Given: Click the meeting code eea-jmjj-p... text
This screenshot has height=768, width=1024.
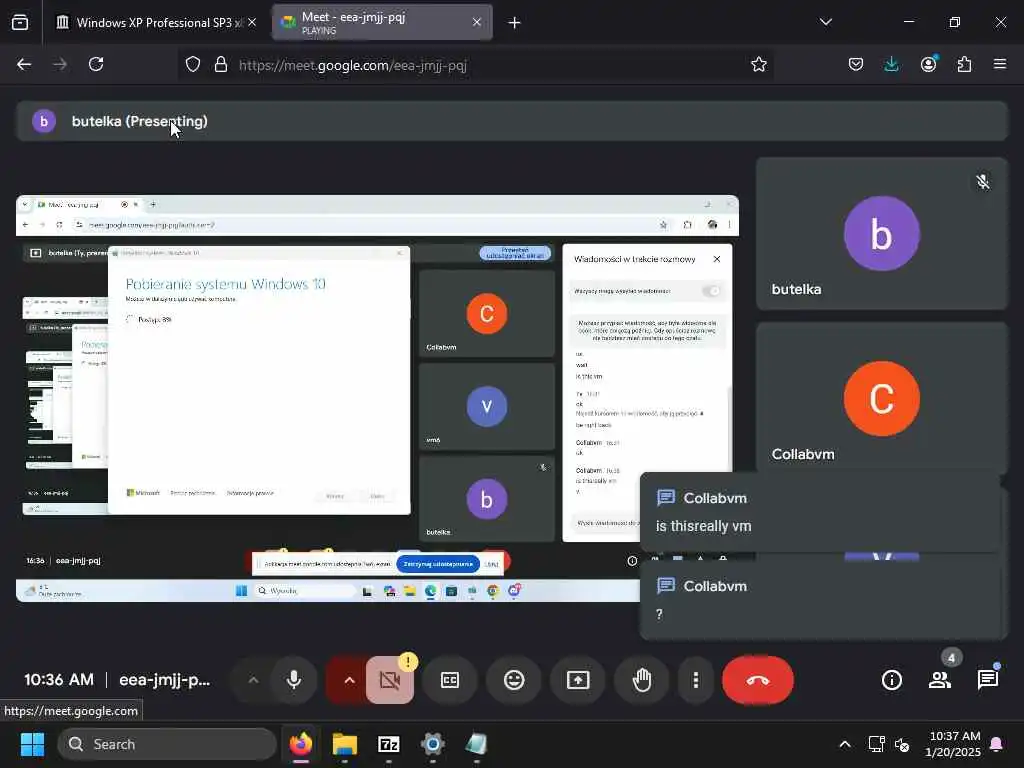Looking at the screenshot, I should pos(165,680).
